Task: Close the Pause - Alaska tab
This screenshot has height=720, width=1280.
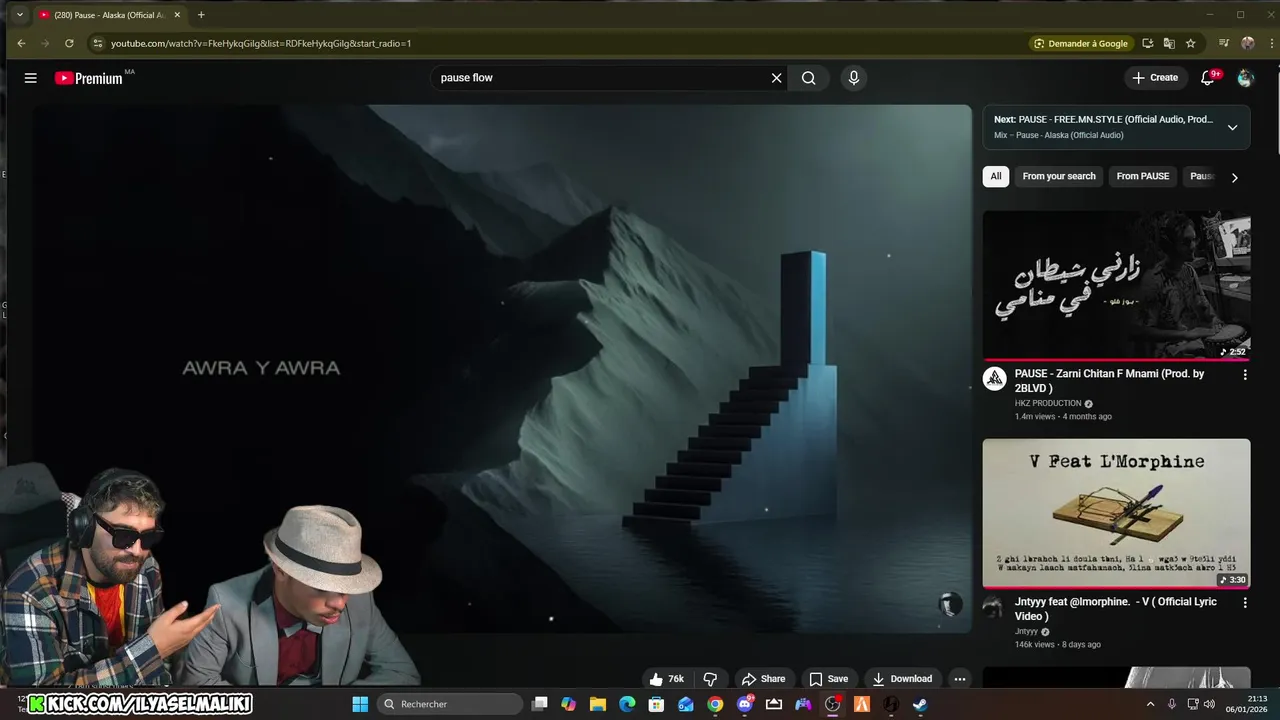Action: coord(179,15)
